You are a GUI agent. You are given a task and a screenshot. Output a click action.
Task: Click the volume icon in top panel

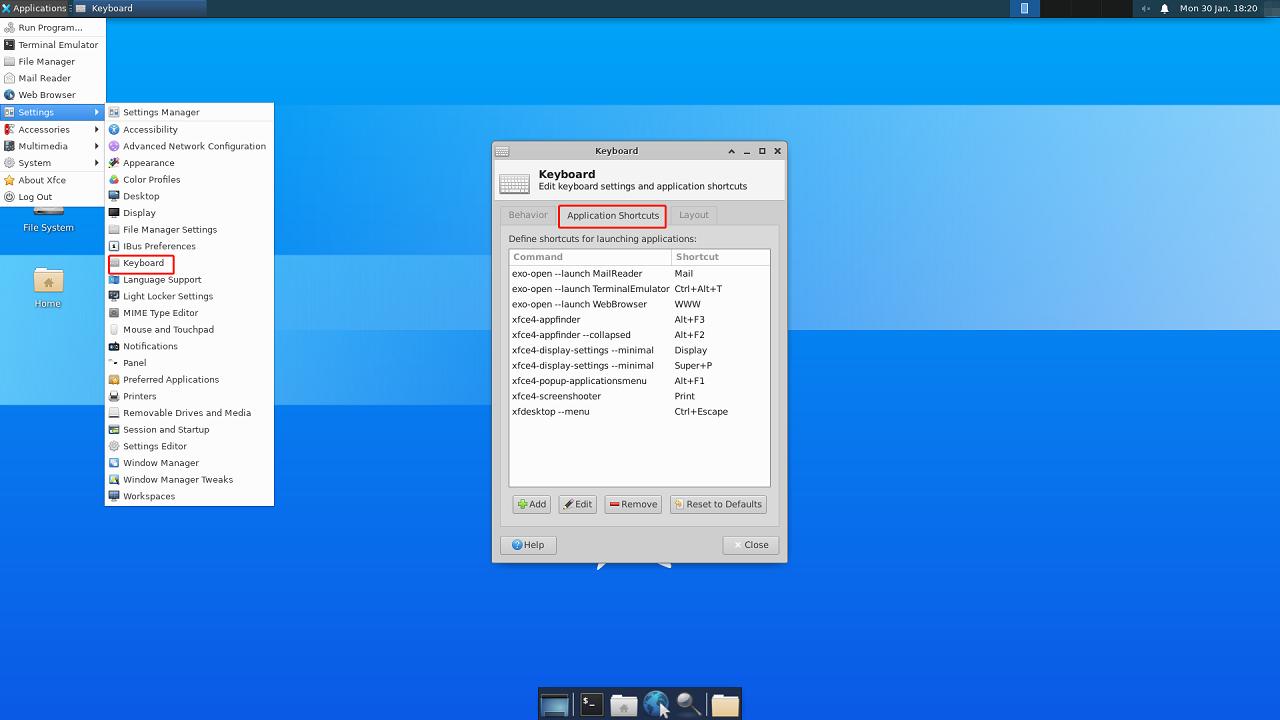point(1146,8)
